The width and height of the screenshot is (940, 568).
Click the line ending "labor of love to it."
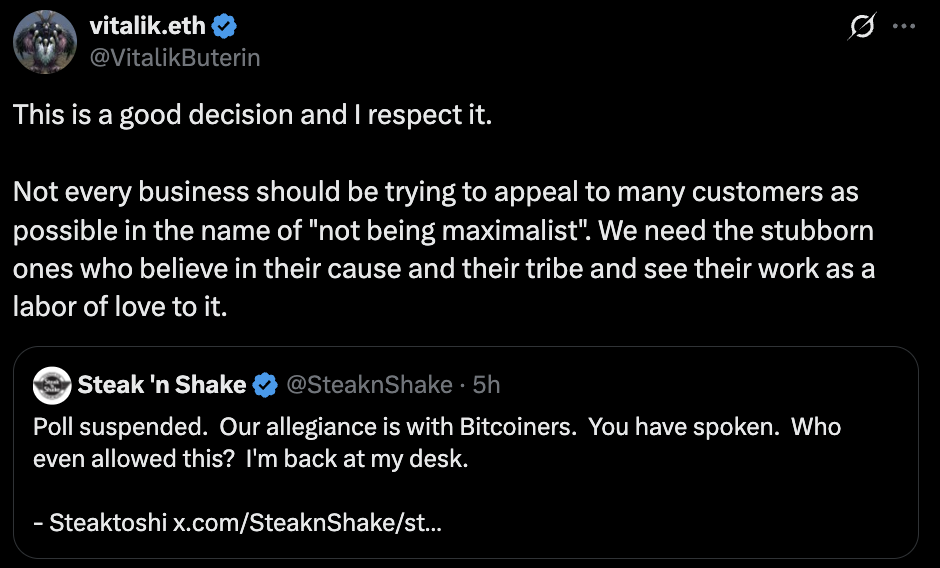pos(120,307)
